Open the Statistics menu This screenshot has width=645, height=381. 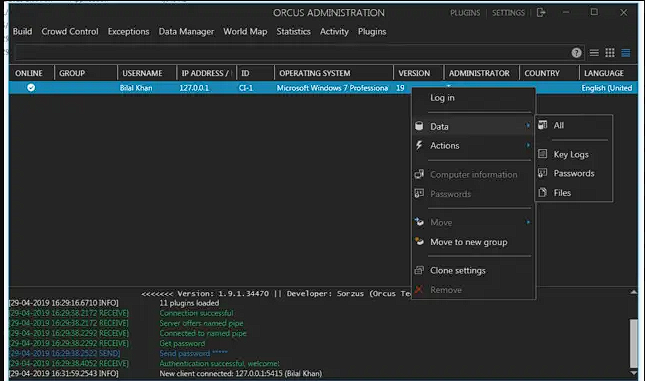293,31
